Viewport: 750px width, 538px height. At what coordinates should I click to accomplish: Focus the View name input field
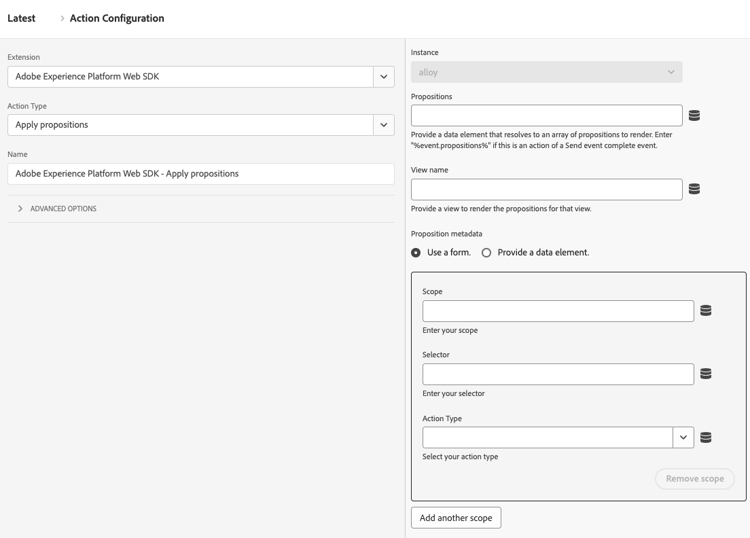pos(546,189)
